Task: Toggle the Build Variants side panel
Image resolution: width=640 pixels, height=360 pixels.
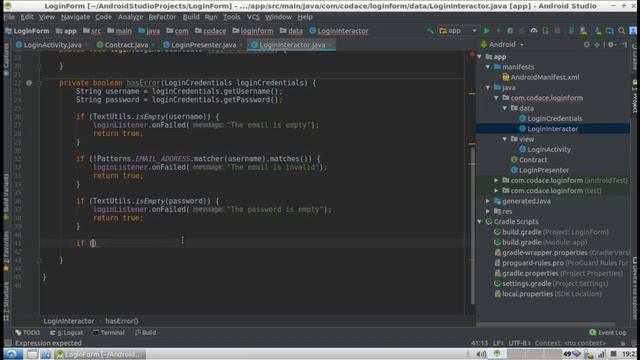Action: 6,197
